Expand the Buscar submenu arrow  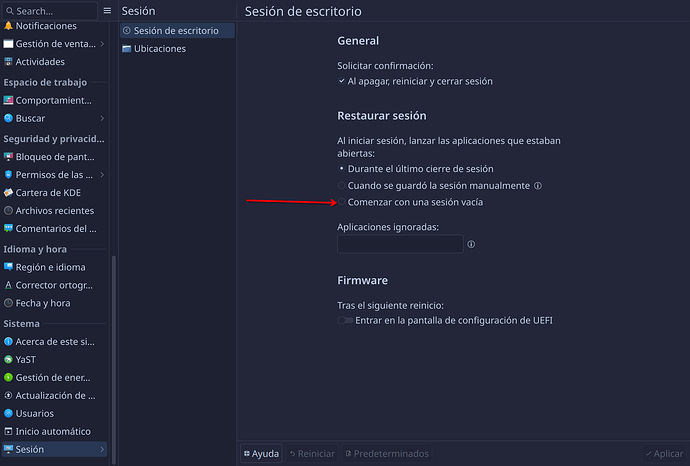point(103,119)
